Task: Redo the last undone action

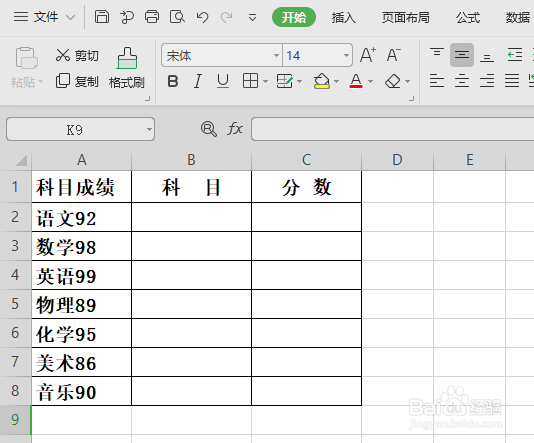Action: click(226, 17)
